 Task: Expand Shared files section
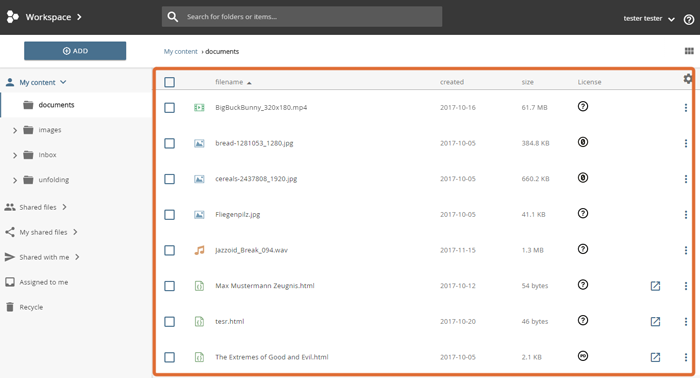pos(65,207)
